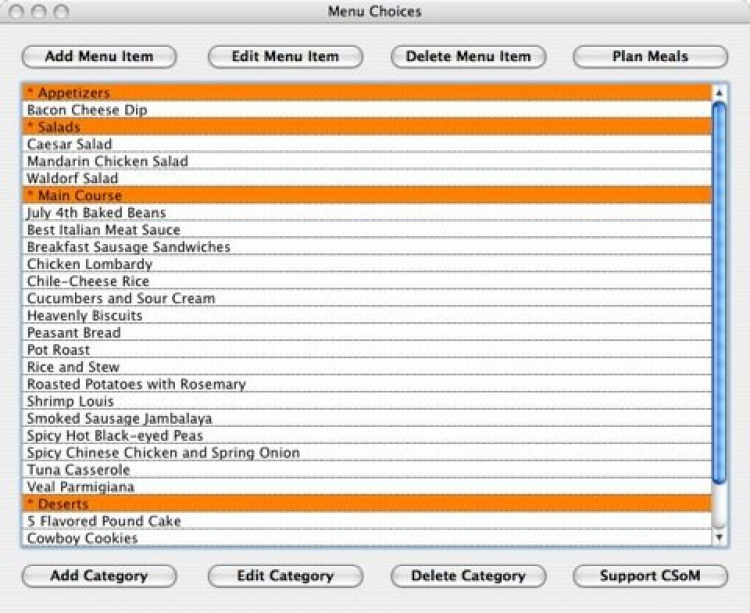Image resolution: width=750 pixels, height=613 pixels.
Task: Open the Plan Meals screen
Action: point(650,57)
